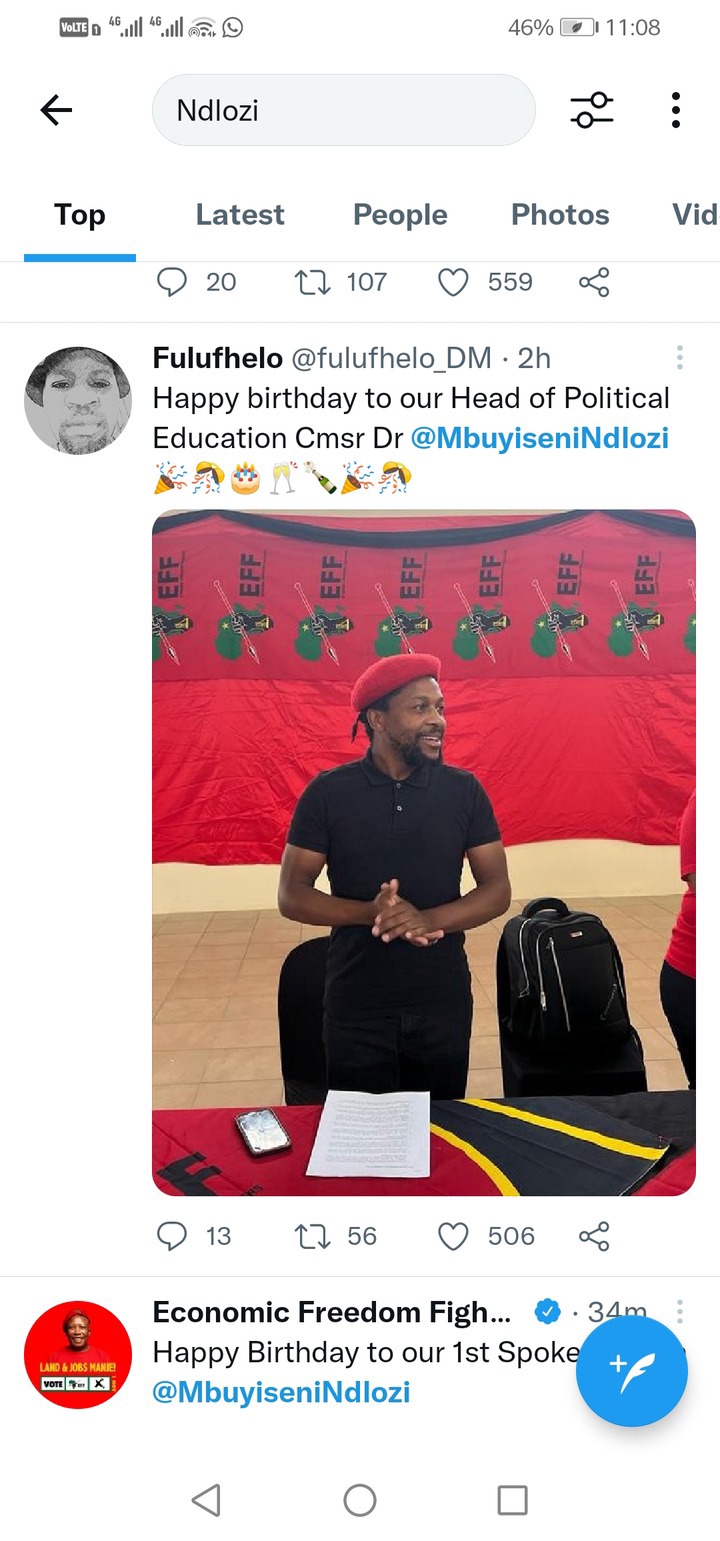Share Fulufhelo's birthday tweet

tap(594, 1236)
